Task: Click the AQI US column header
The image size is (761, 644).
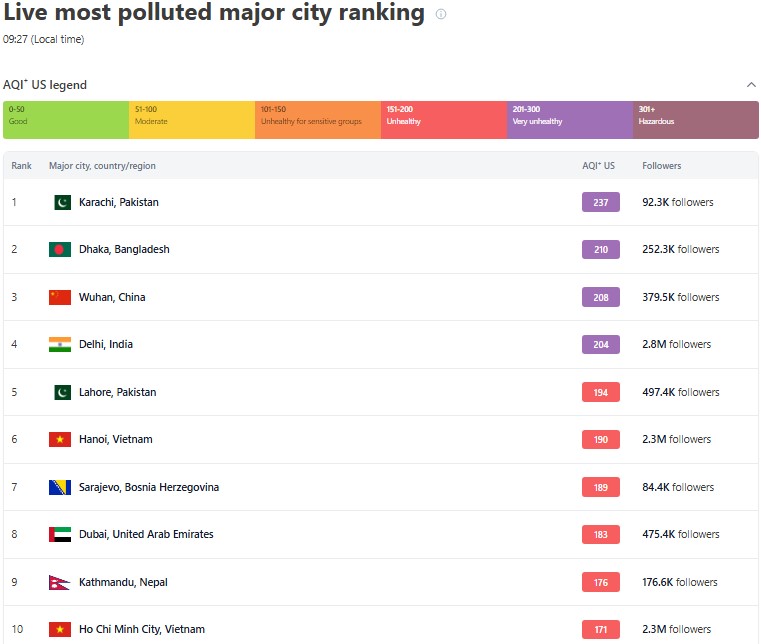Action: tap(598, 166)
